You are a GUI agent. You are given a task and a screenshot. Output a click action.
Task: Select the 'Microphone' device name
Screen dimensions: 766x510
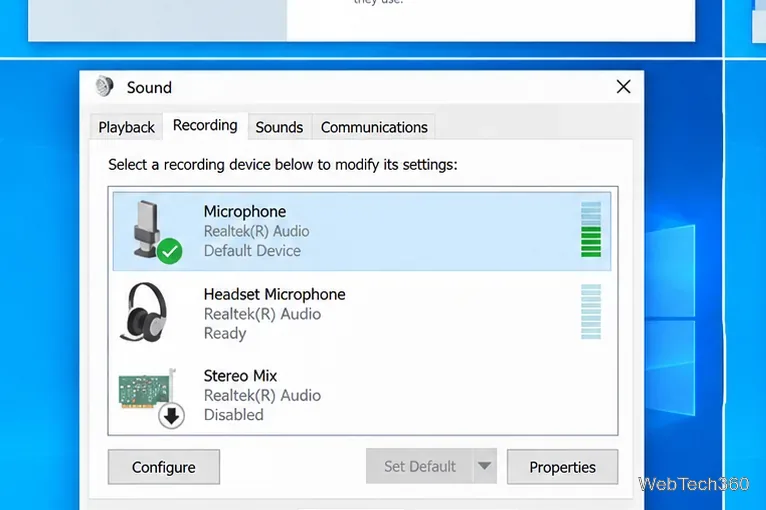point(245,212)
